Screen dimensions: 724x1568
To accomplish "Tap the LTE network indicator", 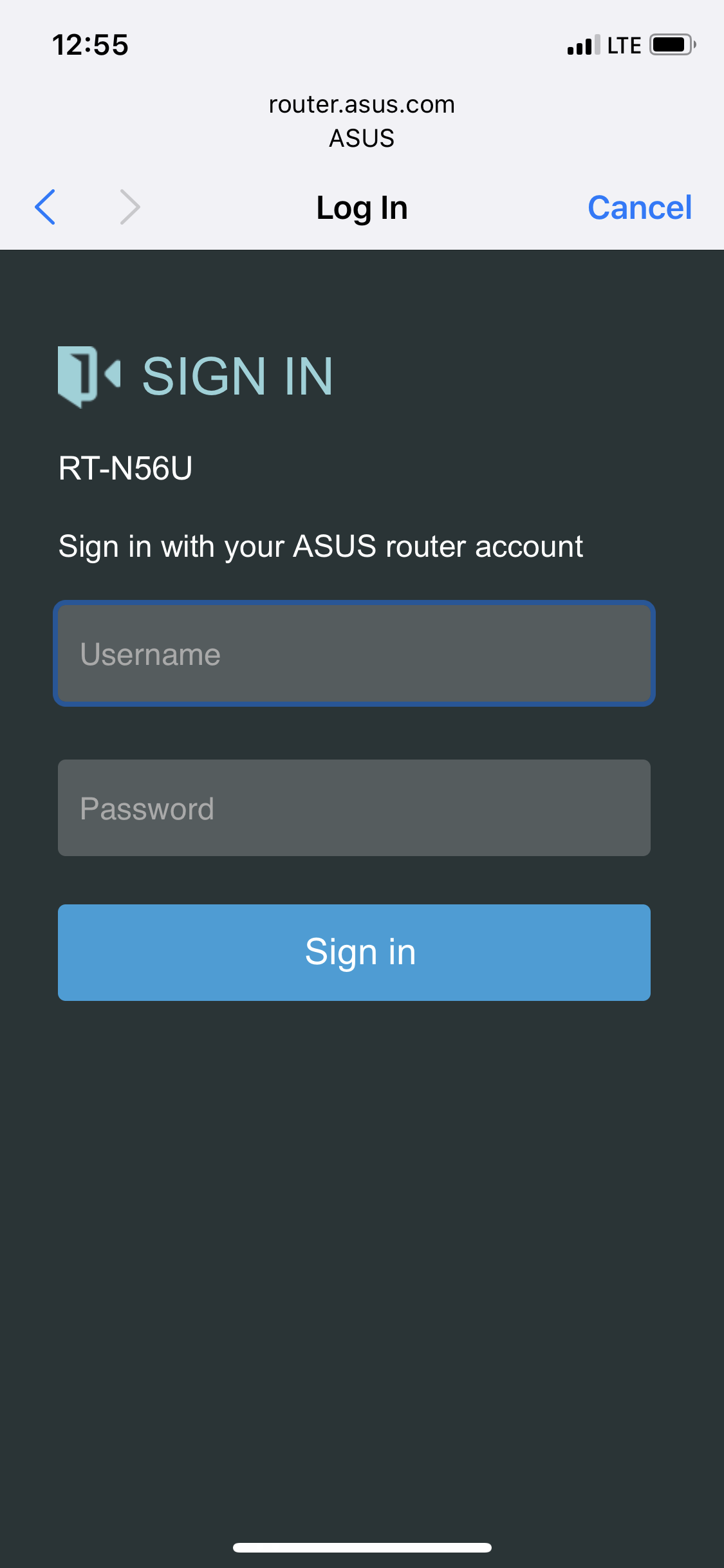I will [x=624, y=46].
